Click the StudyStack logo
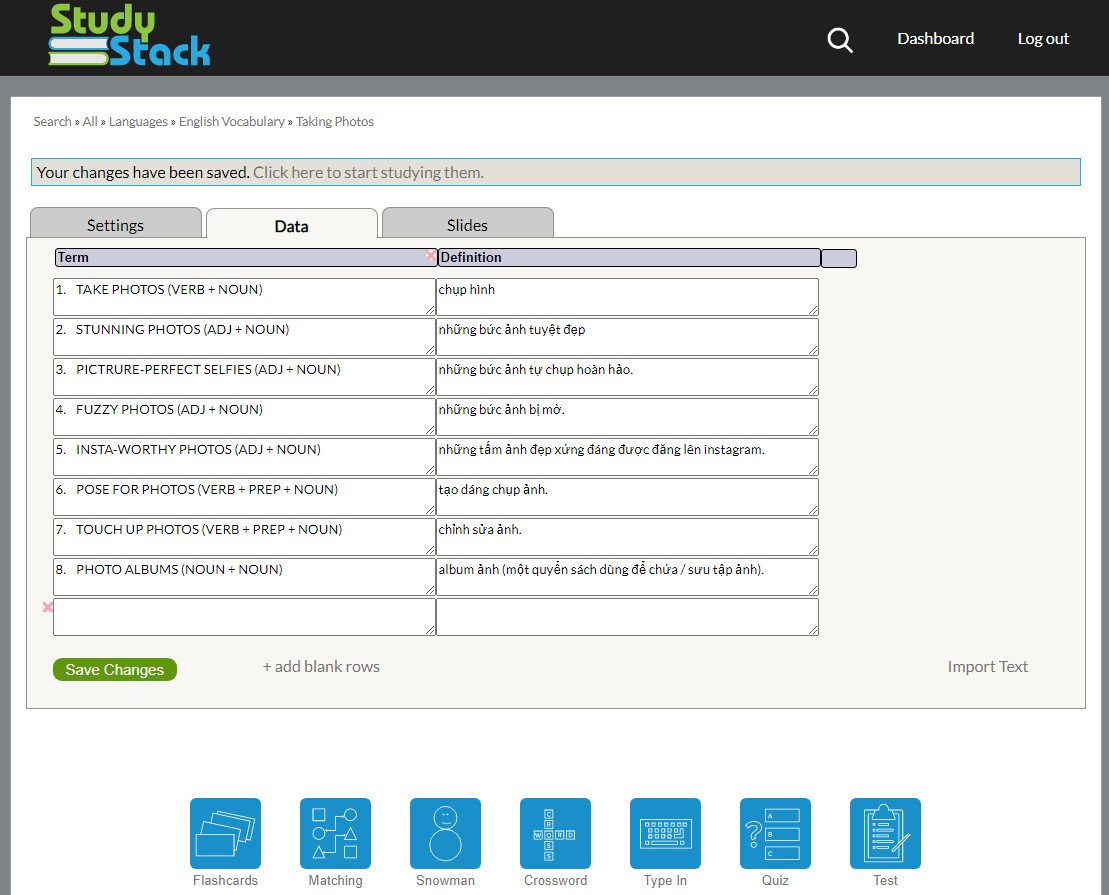1109x895 pixels. (x=130, y=38)
